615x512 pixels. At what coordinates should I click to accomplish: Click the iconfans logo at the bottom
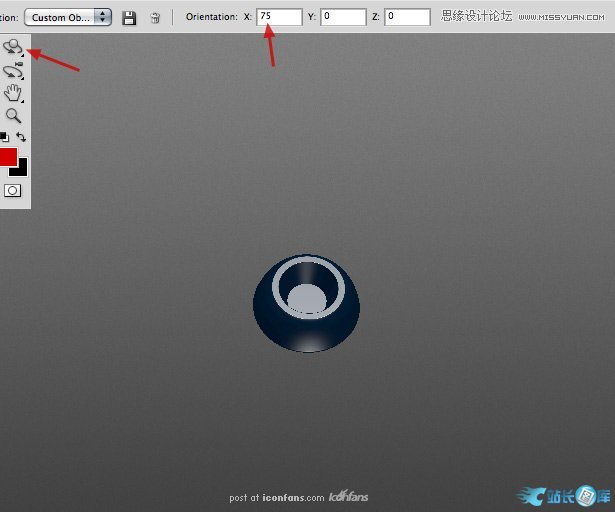pyautogui.click(x=349, y=497)
